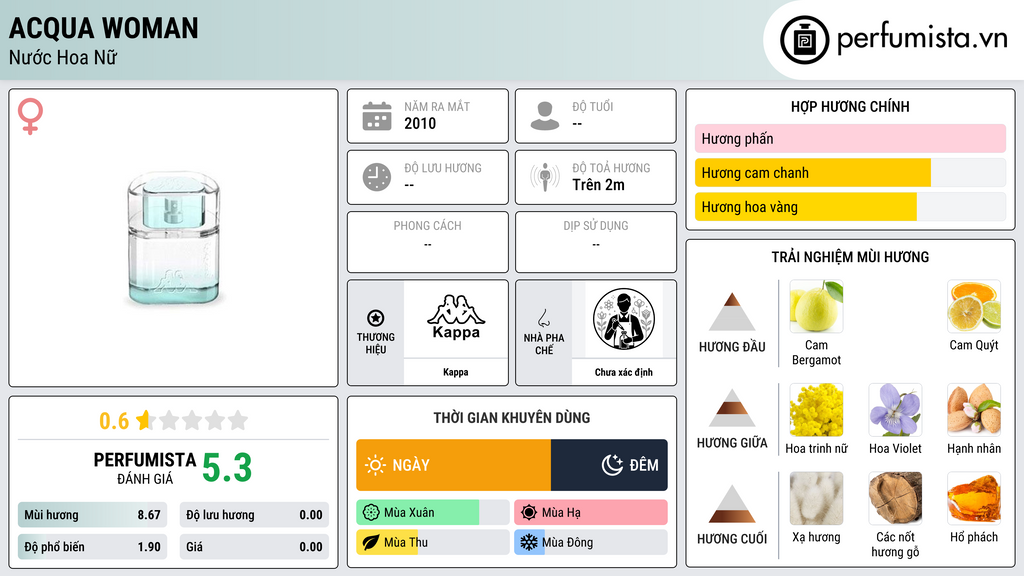Open the Hạnh nhân note image
The height and width of the screenshot is (576, 1024).
974,410
